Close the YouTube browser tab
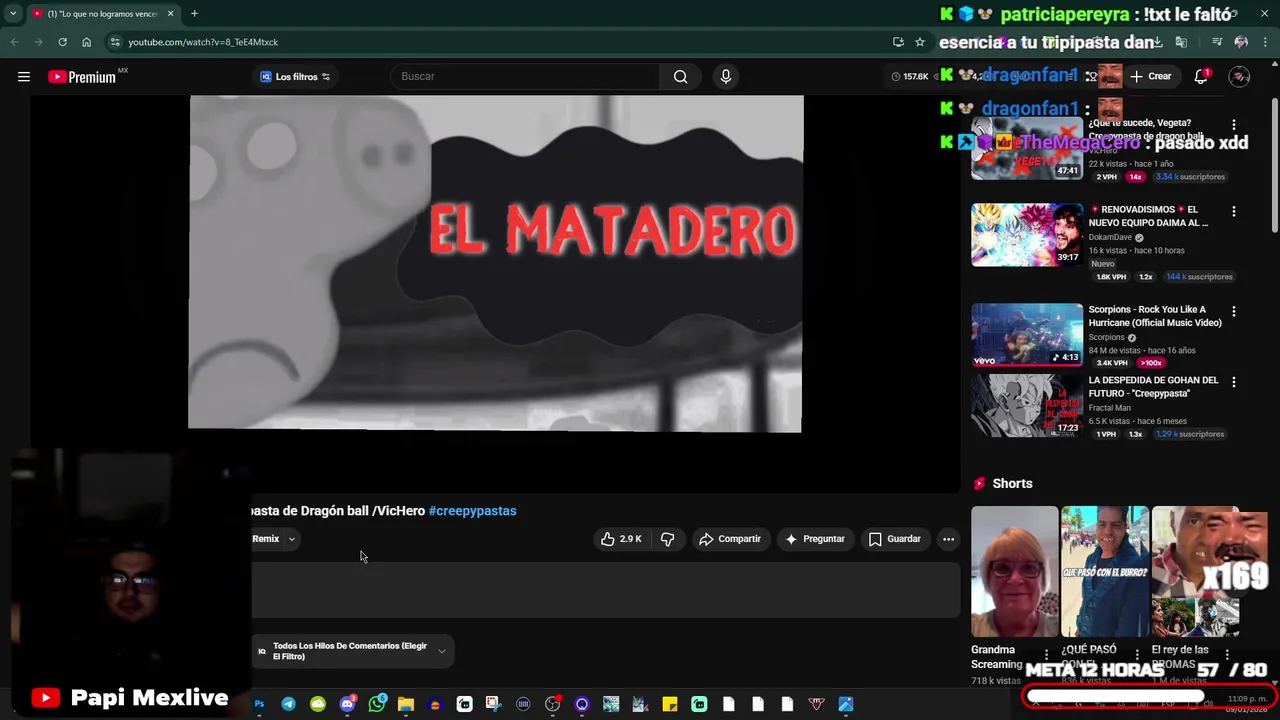This screenshot has width=1280, height=720. pyautogui.click(x=170, y=14)
